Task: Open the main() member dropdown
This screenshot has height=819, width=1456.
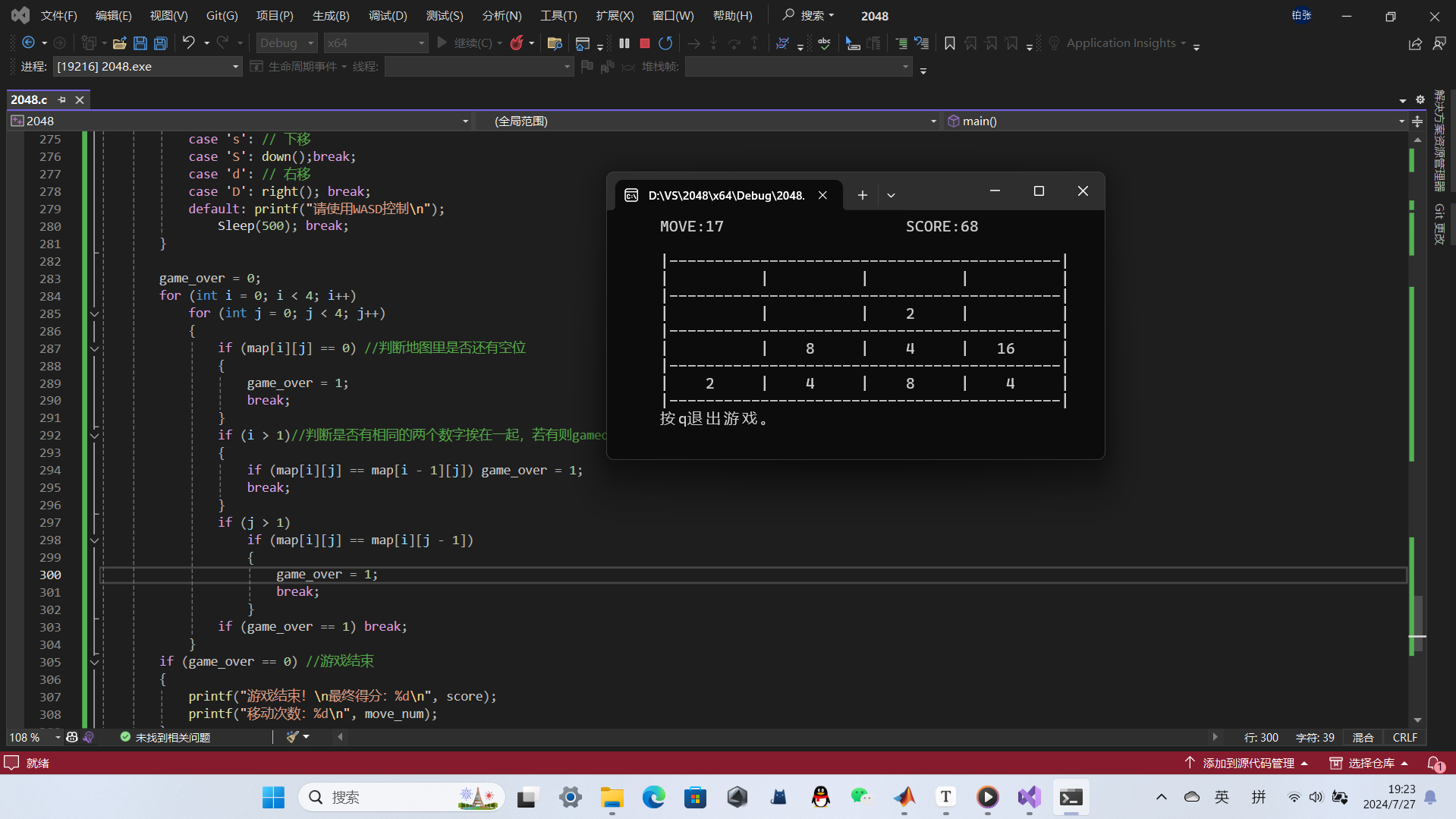Action: click(1175, 121)
